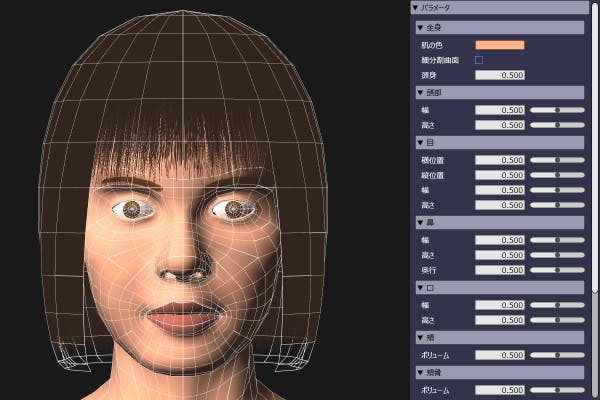Collapse the 頬 section
The image size is (600, 400).
click(x=419, y=338)
